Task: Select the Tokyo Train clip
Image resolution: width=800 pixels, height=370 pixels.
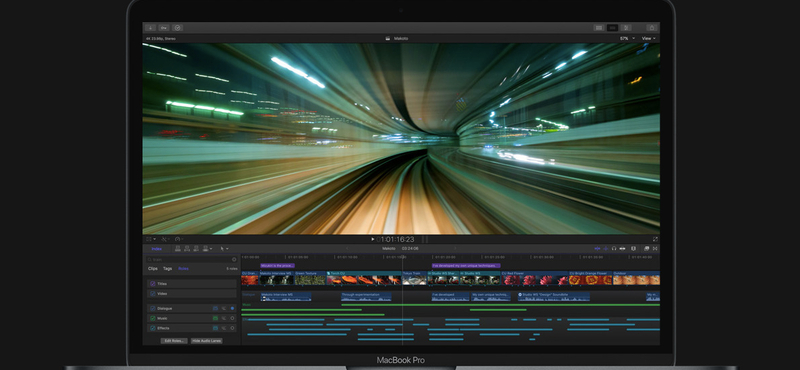Action: pos(414,278)
